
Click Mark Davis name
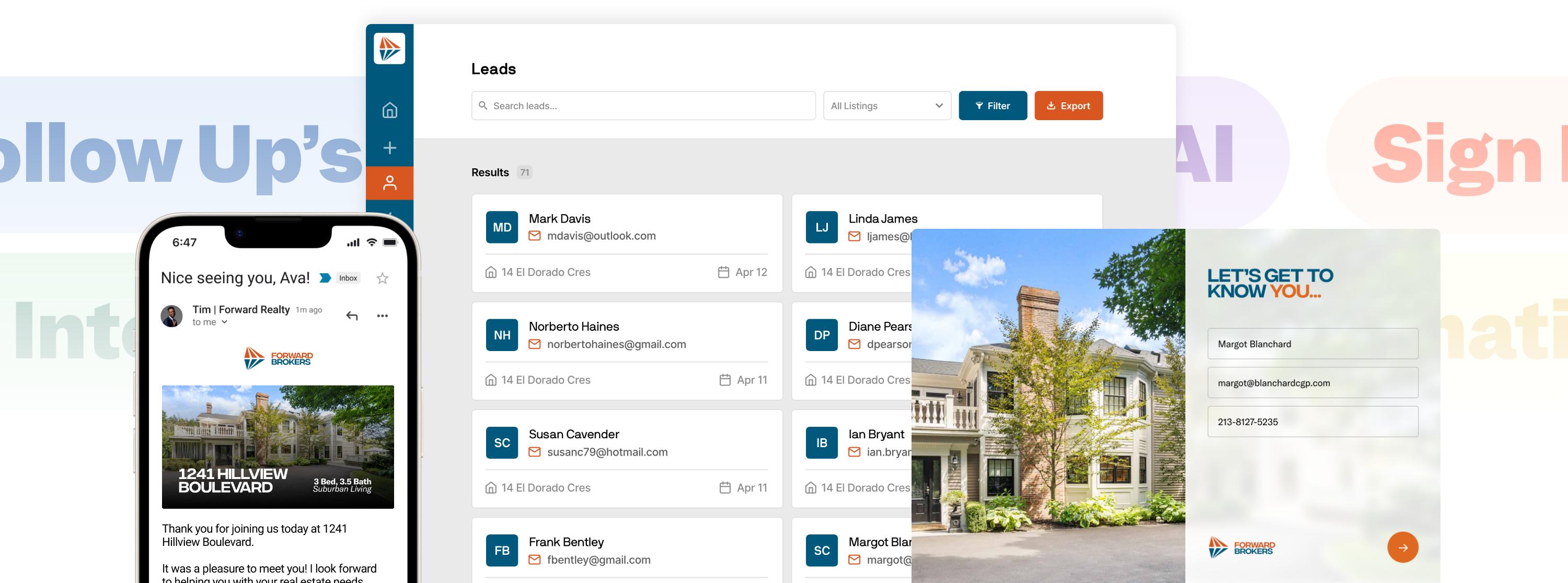(559, 218)
